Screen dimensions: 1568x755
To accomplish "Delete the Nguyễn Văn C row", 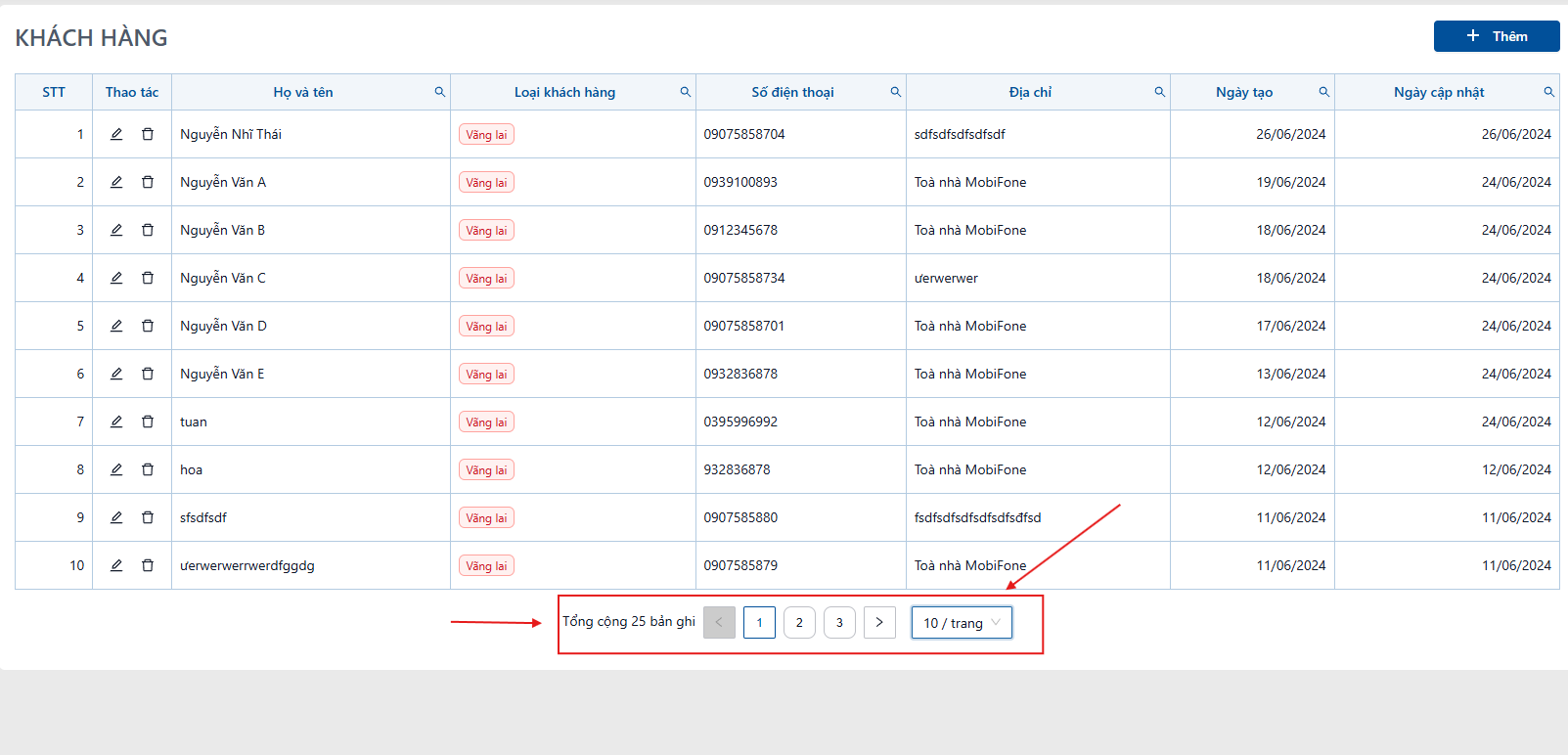I will (148, 278).
